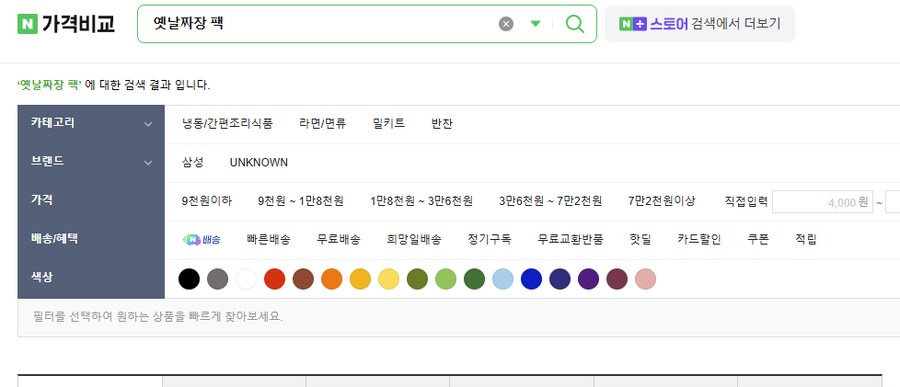Pick the pink color swatch

pyautogui.click(x=646, y=279)
